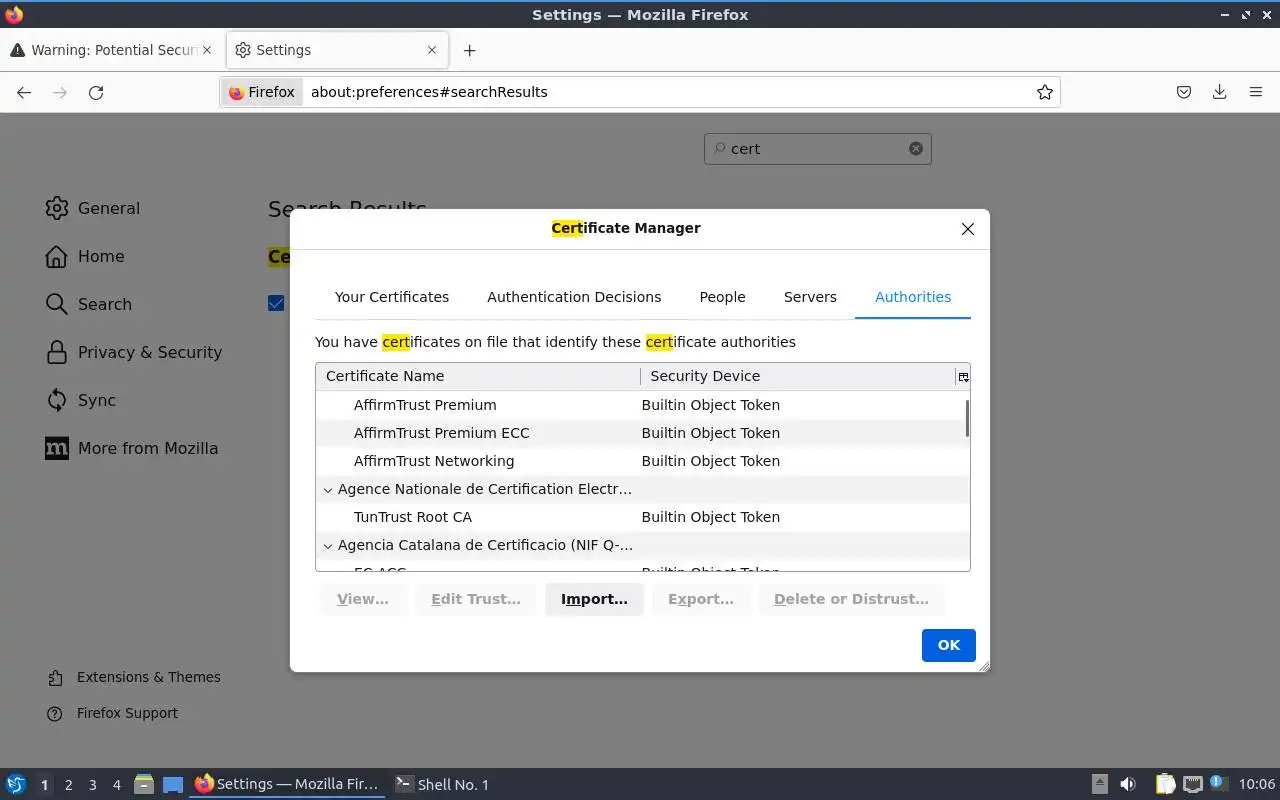Collapse Agence Nationale de Certification group

coord(327,489)
